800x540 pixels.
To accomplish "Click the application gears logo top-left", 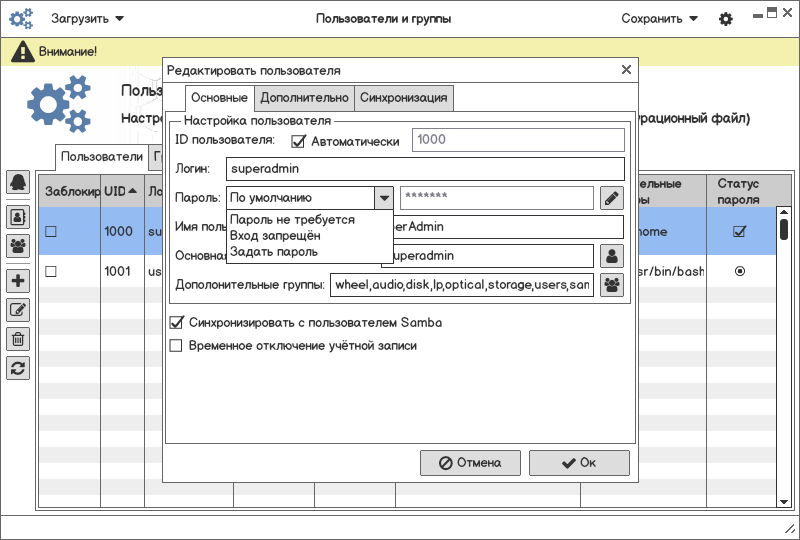I will click(x=21, y=19).
